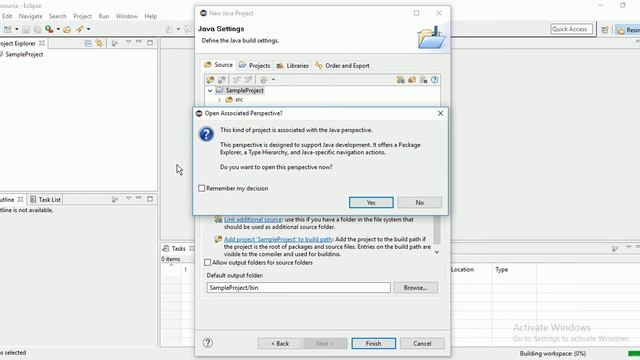The image size is (640, 360).
Task: Click Browse for default output folder
Action: [416, 288]
